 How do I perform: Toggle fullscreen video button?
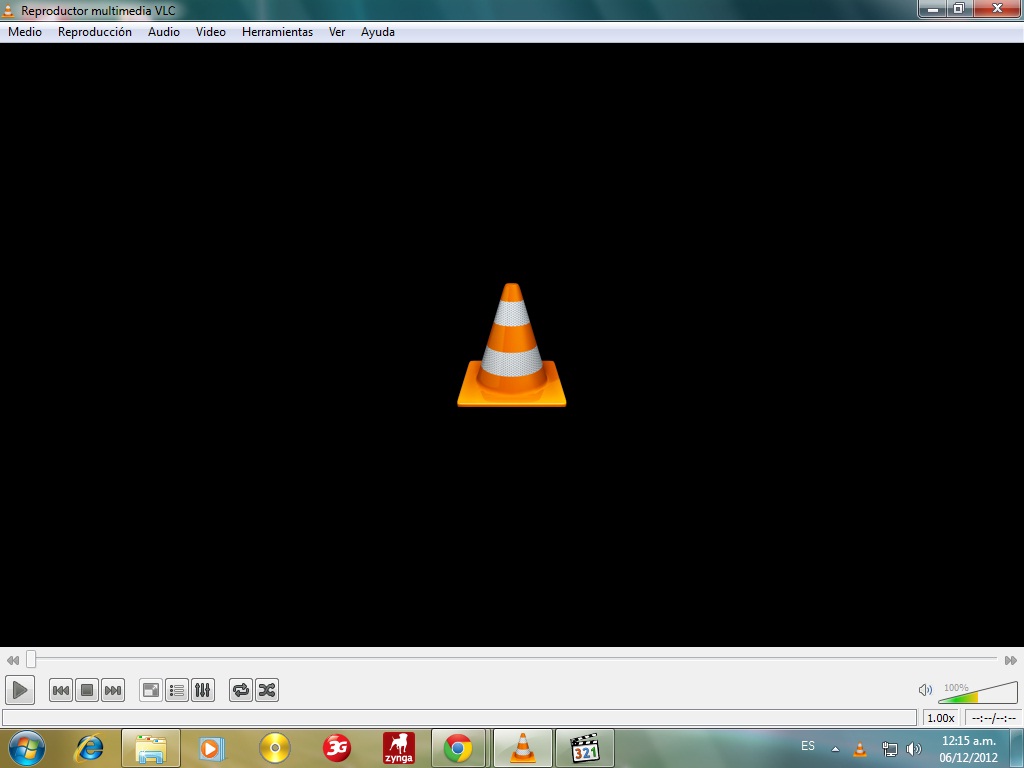point(151,690)
